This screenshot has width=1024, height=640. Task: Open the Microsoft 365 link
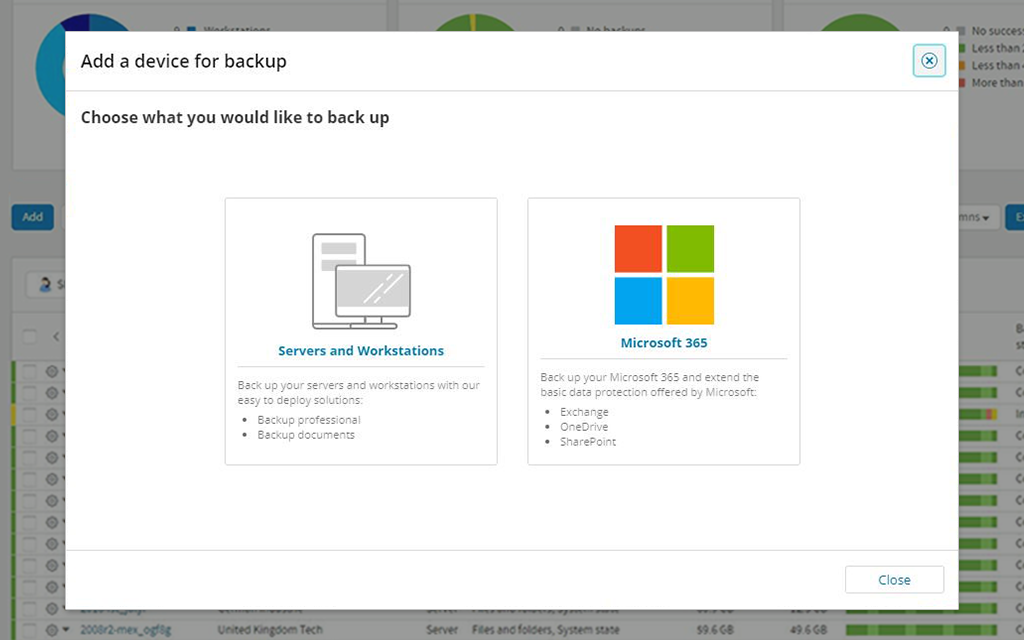[664, 343]
